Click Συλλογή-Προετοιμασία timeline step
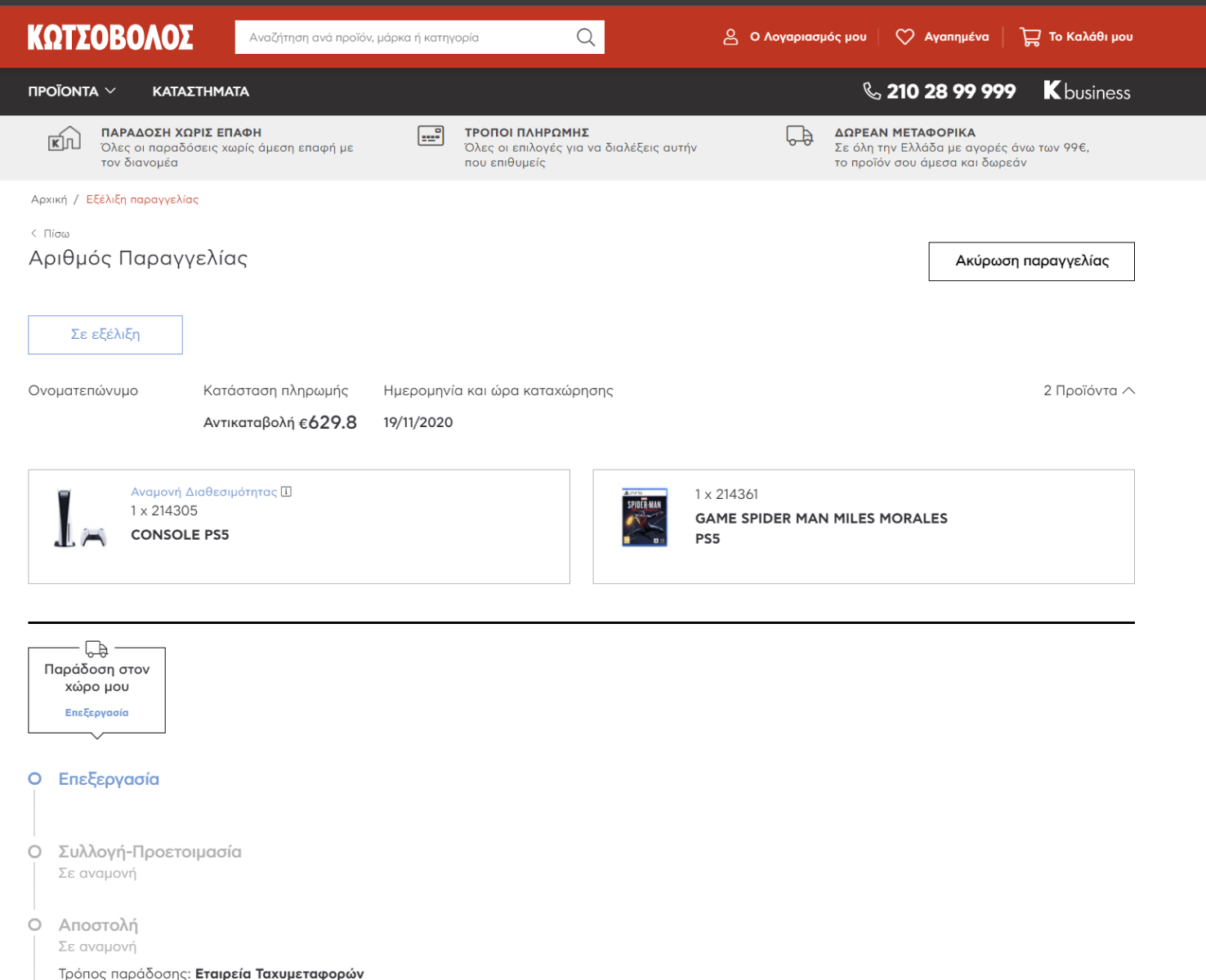The width and height of the screenshot is (1206, 980). coord(150,852)
